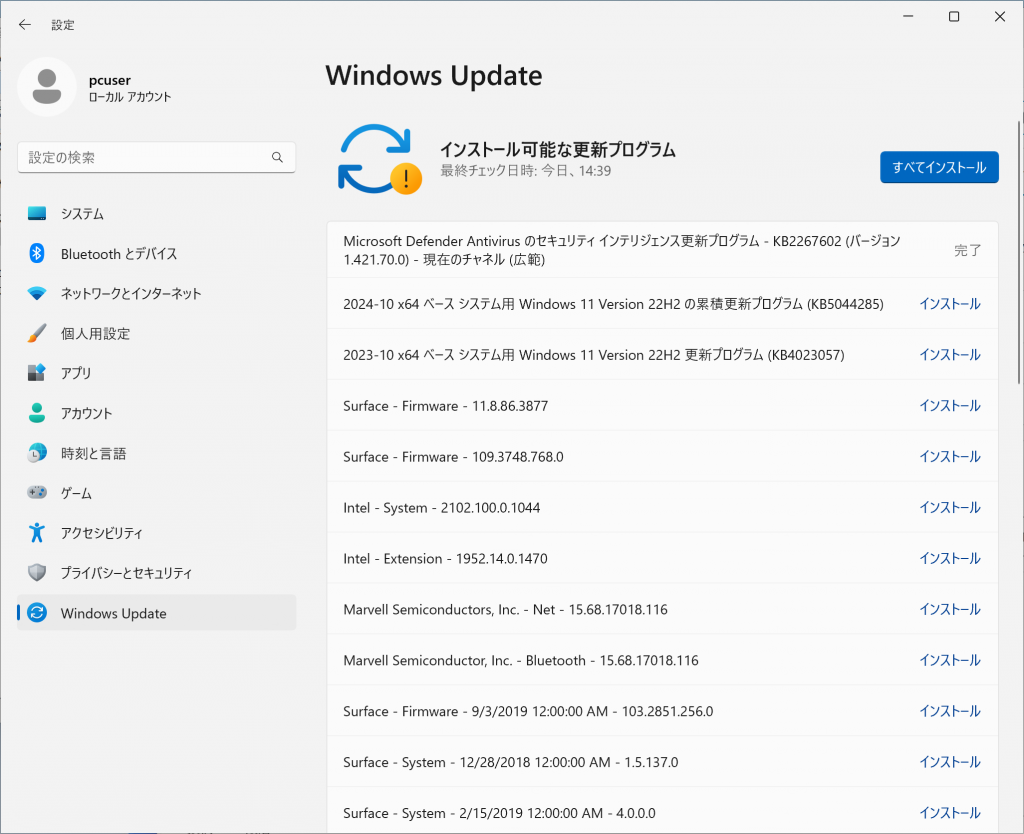The image size is (1024, 834).
Task: Install Marvell Bluetooth 15.68.17018.116 driver
Action: click(950, 660)
